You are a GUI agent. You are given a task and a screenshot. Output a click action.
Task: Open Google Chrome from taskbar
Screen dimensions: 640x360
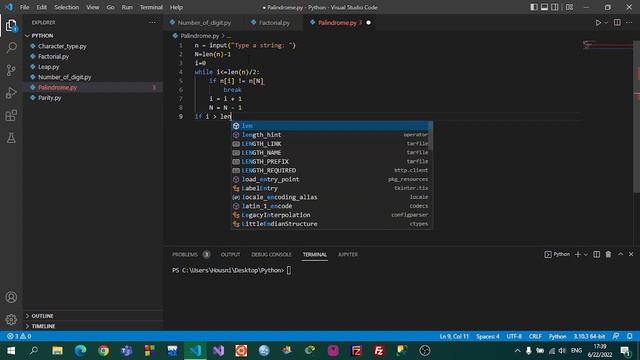103,351
